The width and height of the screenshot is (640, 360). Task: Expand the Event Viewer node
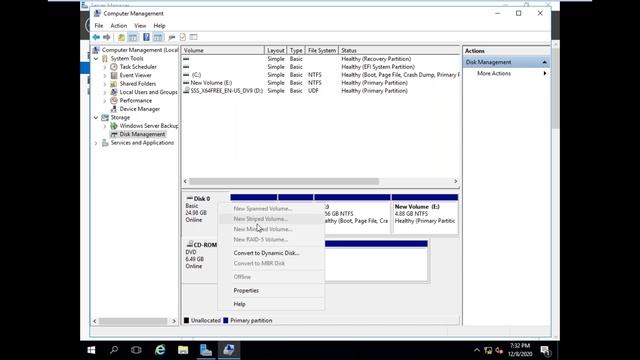[x=105, y=75]
